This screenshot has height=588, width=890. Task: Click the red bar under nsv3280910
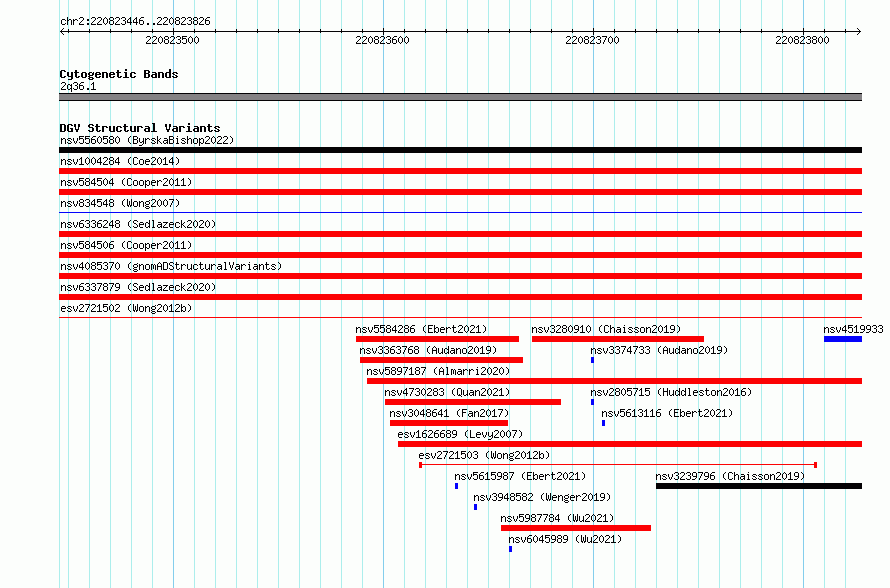click(618, 339)
